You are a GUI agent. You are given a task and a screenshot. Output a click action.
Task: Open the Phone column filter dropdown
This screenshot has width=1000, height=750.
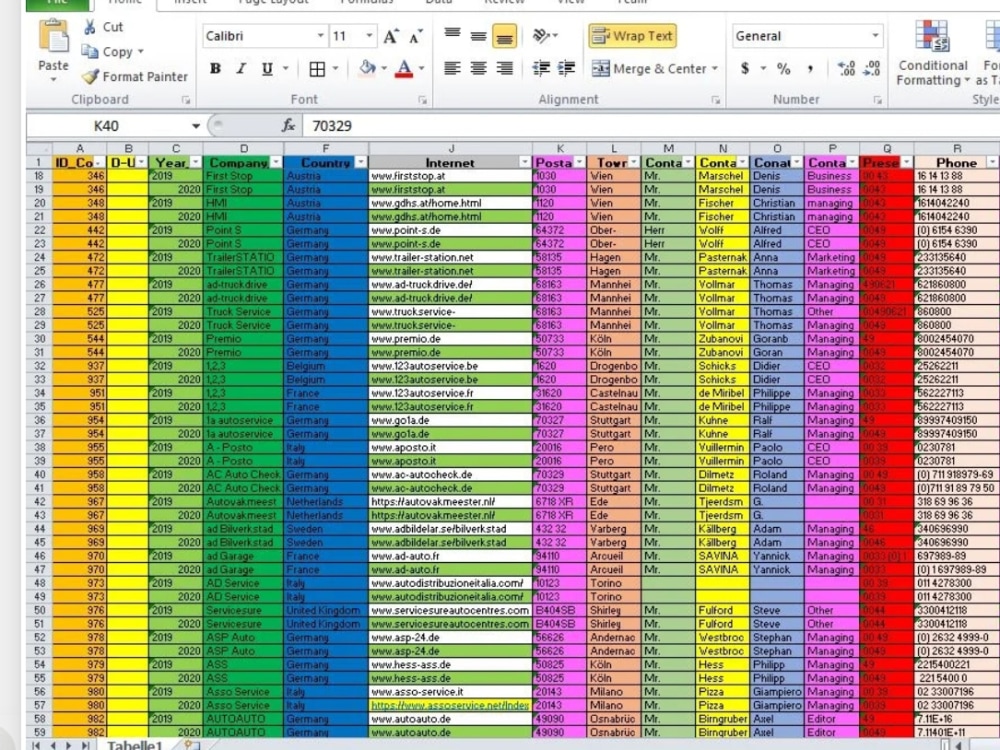[992, 163]
